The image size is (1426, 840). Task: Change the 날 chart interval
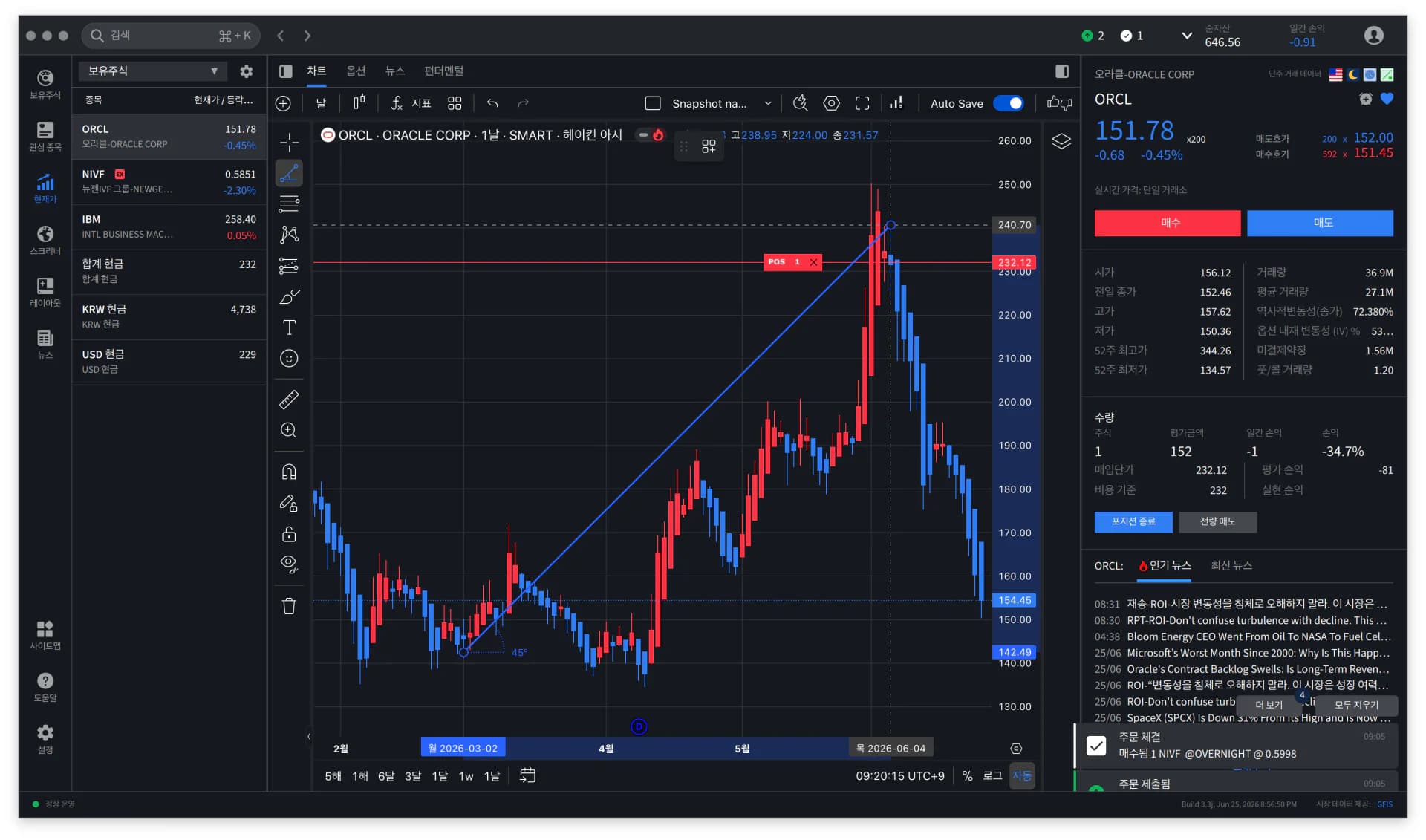(x=321, y=103)
